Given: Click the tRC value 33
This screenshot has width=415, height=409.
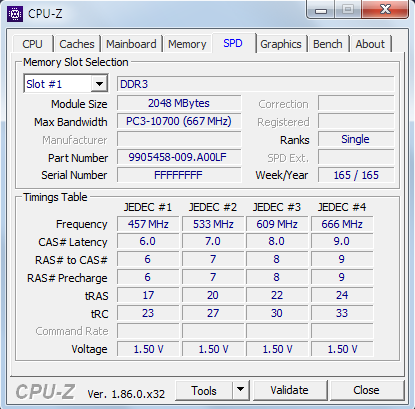Looking at the screenshot, I should pyautogui.click(x=342, y=313).
